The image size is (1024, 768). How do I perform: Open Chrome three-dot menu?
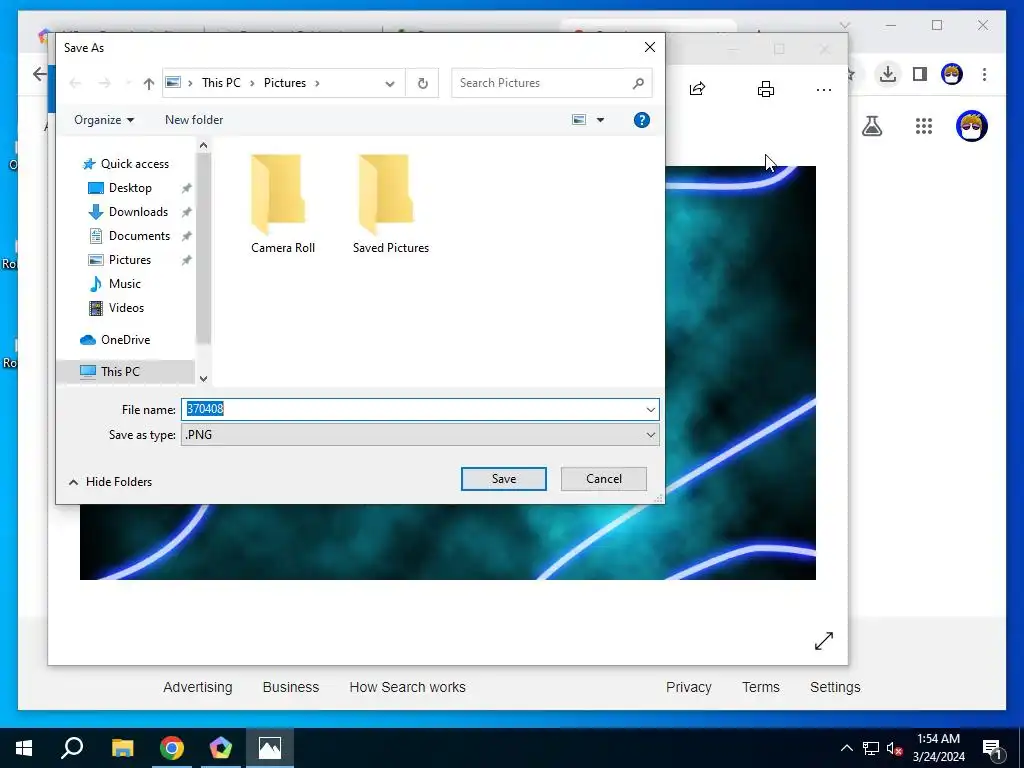984,74
